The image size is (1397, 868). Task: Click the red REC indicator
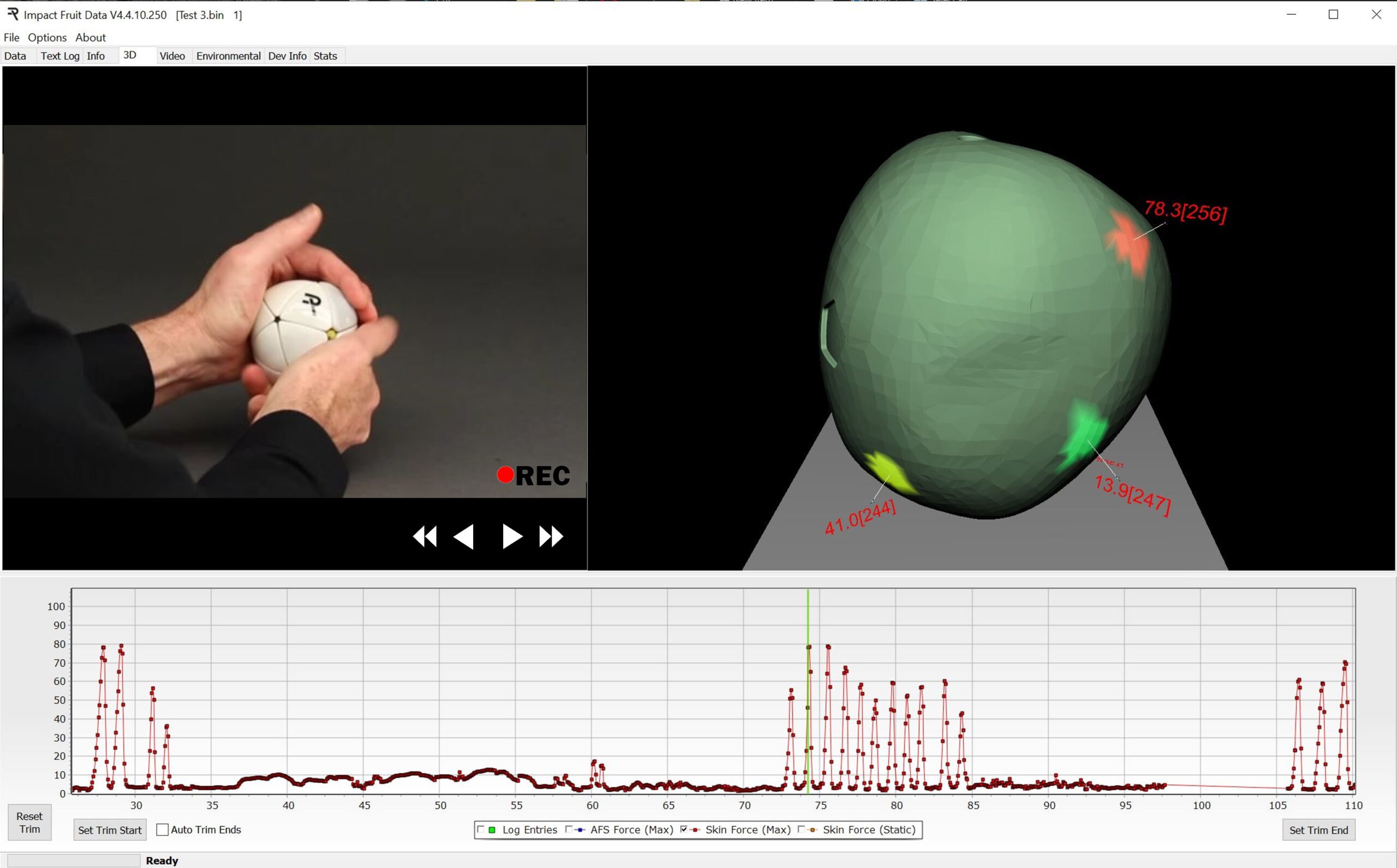coord(505,475)
